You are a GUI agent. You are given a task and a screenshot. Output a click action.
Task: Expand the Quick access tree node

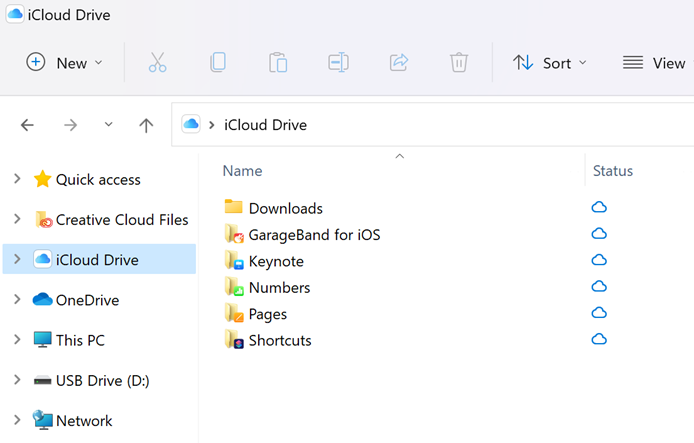17,179
